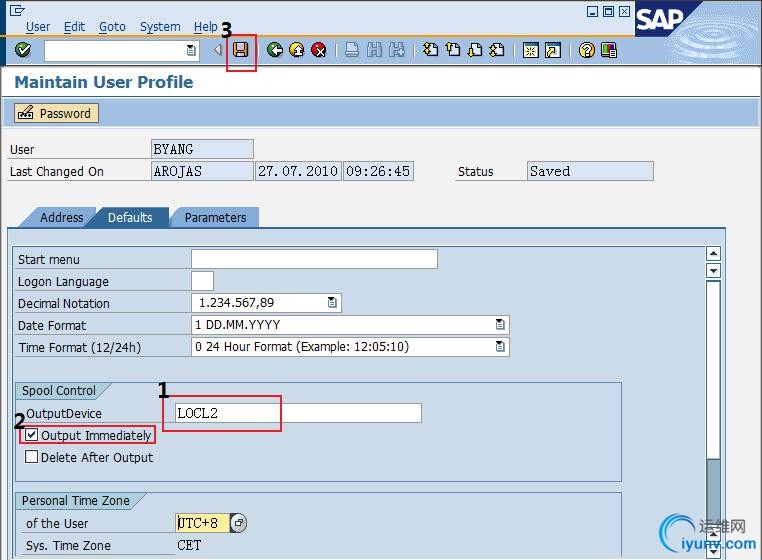Click the Logon Language field

pyautogui.click(x=202, y=281)
